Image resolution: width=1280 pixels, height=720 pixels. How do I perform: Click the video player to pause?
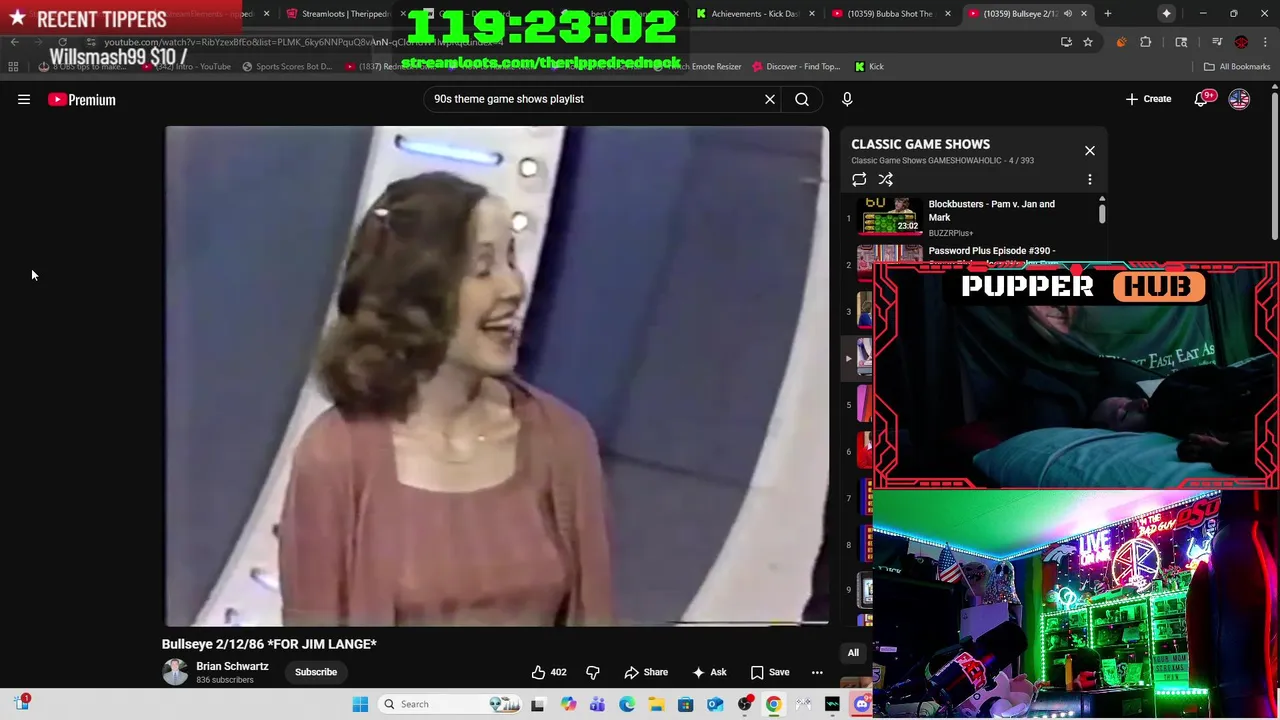pos(497,375)
